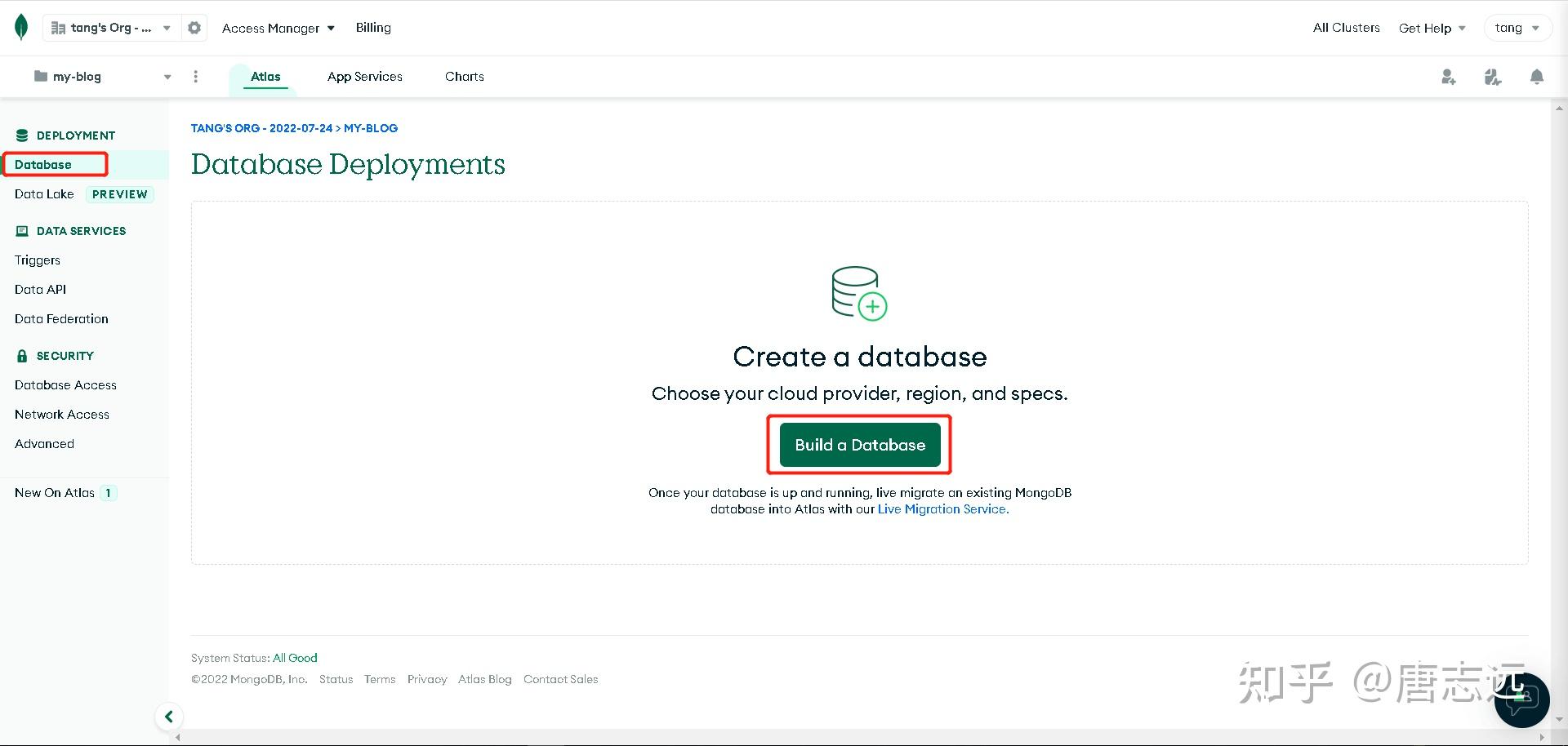Viewport: 1568px width, 746px height.
Task: Click the MongoDB leaf logo
Action: click(21, 27)
